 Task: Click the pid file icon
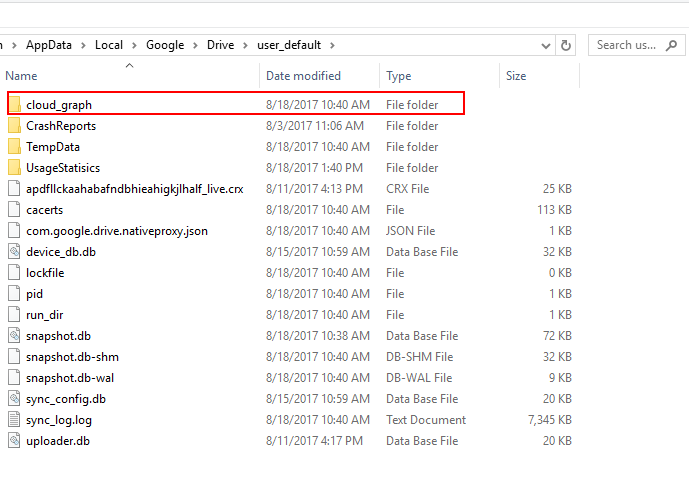click(x=15, y=294)
